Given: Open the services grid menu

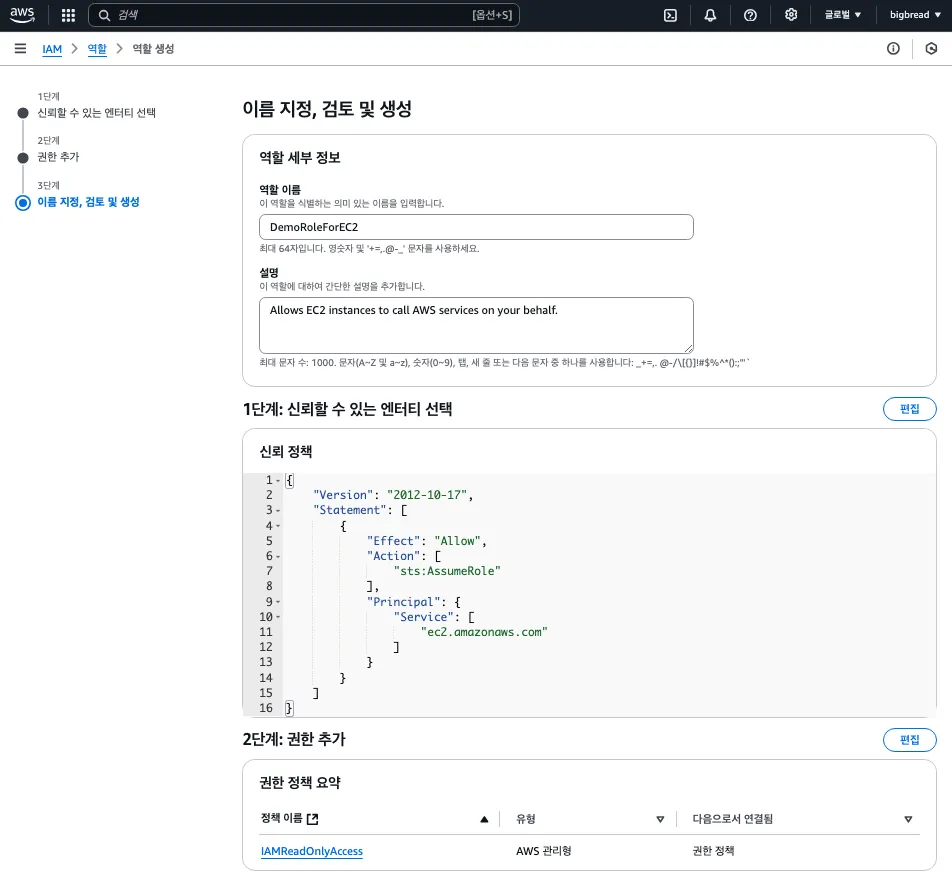Looking at the screenshot, I should pyautogui.click(x=69, y=15).
